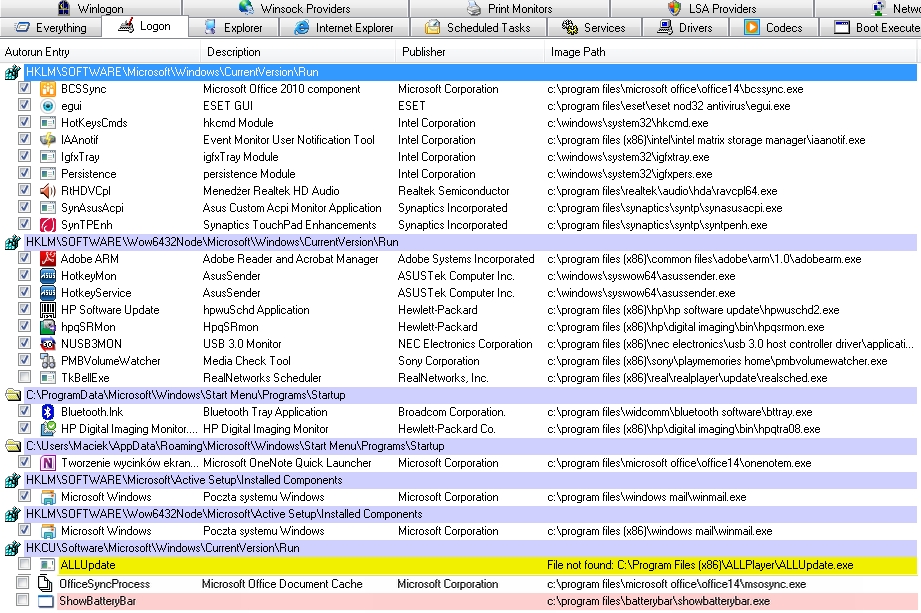Open the LSA Providers tab

click(x=712, y=8)
